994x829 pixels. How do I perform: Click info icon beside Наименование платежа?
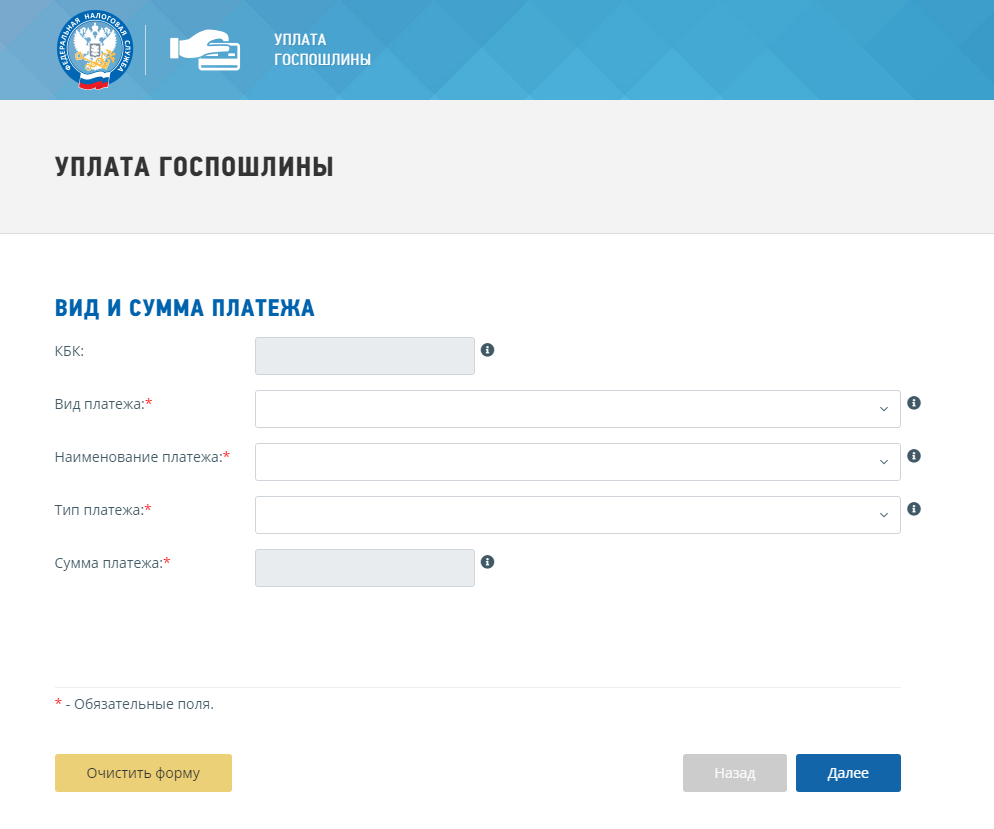click(913, 456)
